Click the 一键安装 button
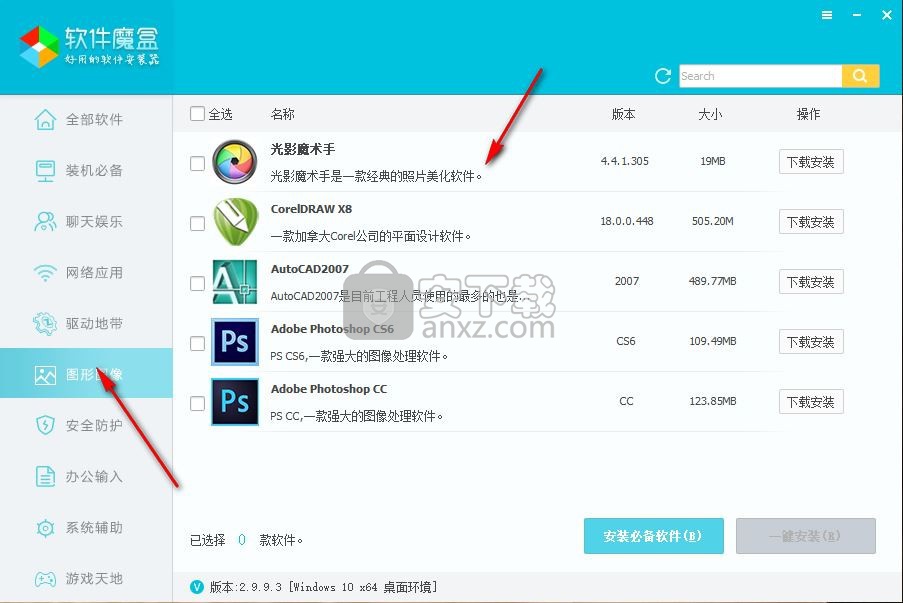This screenshot has width=903, height=603. pos(806,536)
